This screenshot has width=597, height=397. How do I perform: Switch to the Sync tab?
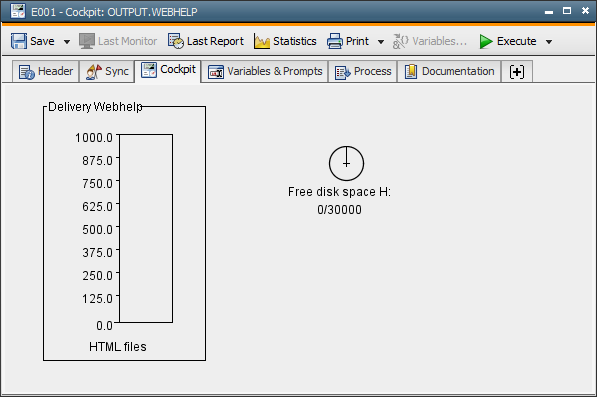coord(107,72)
